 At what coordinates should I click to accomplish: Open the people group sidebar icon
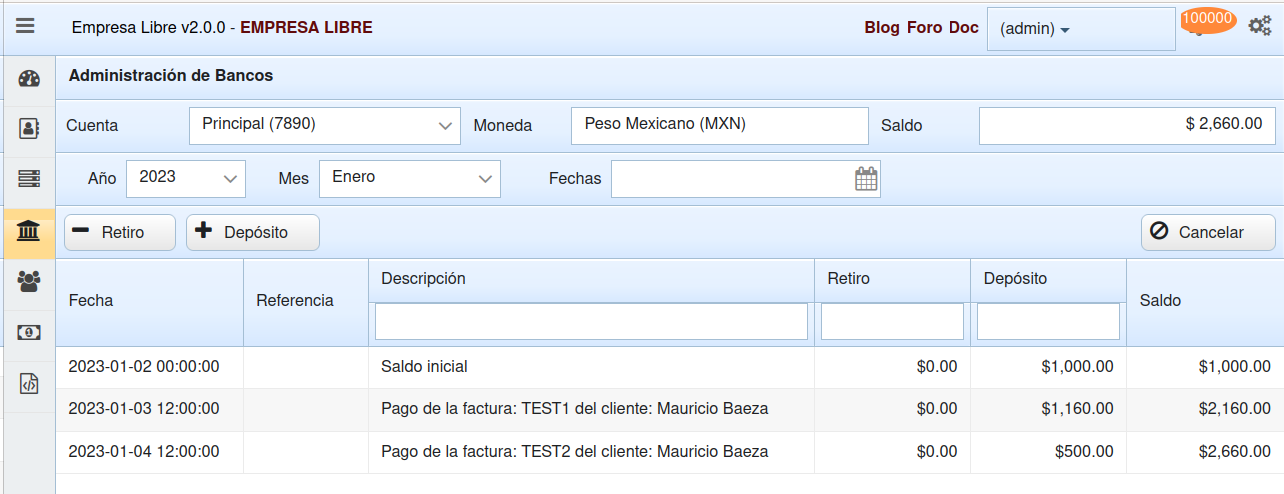[29, 282]
